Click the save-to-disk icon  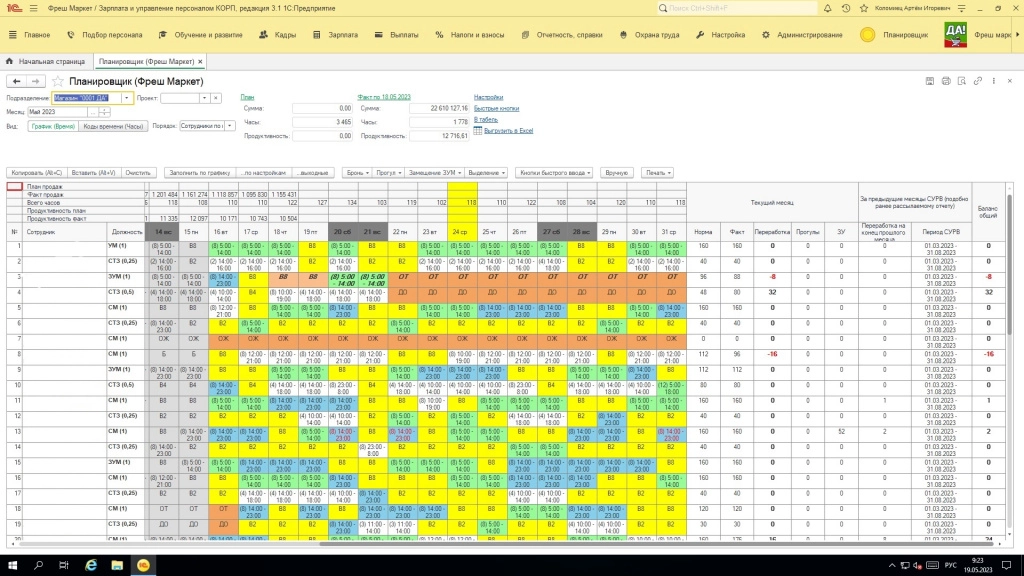[x=931, y=80]
